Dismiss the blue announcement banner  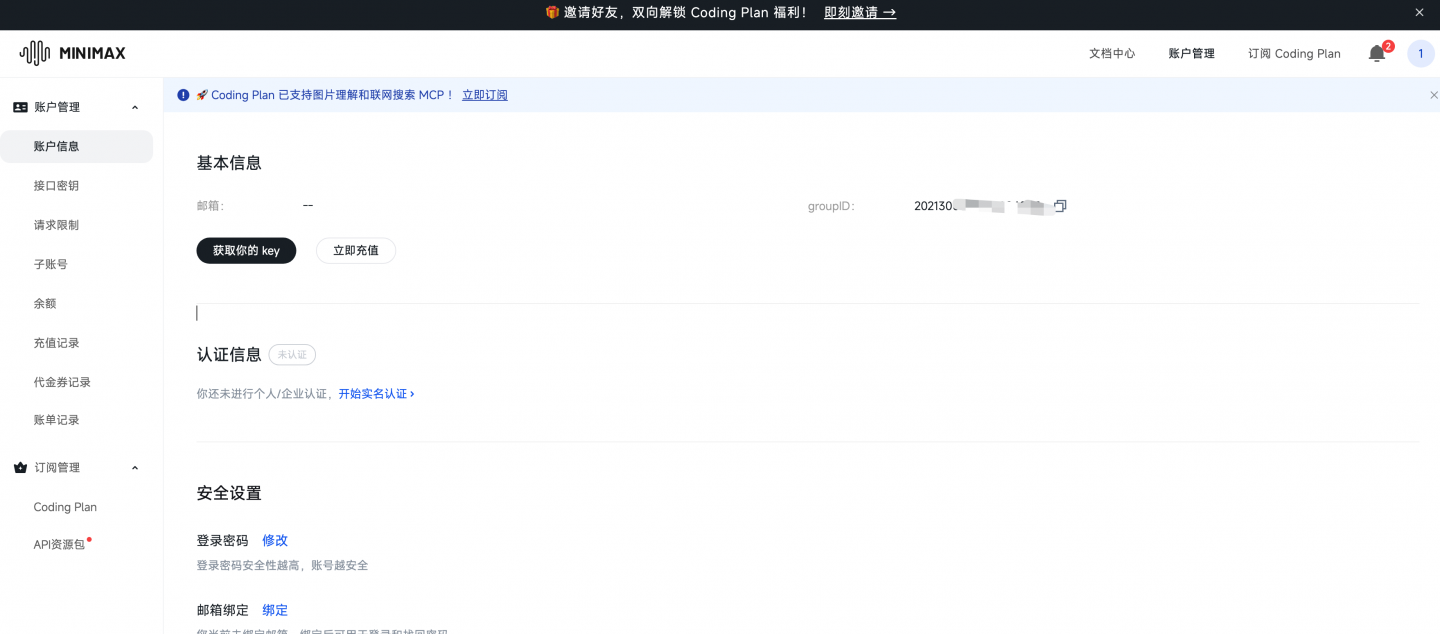1433,94
